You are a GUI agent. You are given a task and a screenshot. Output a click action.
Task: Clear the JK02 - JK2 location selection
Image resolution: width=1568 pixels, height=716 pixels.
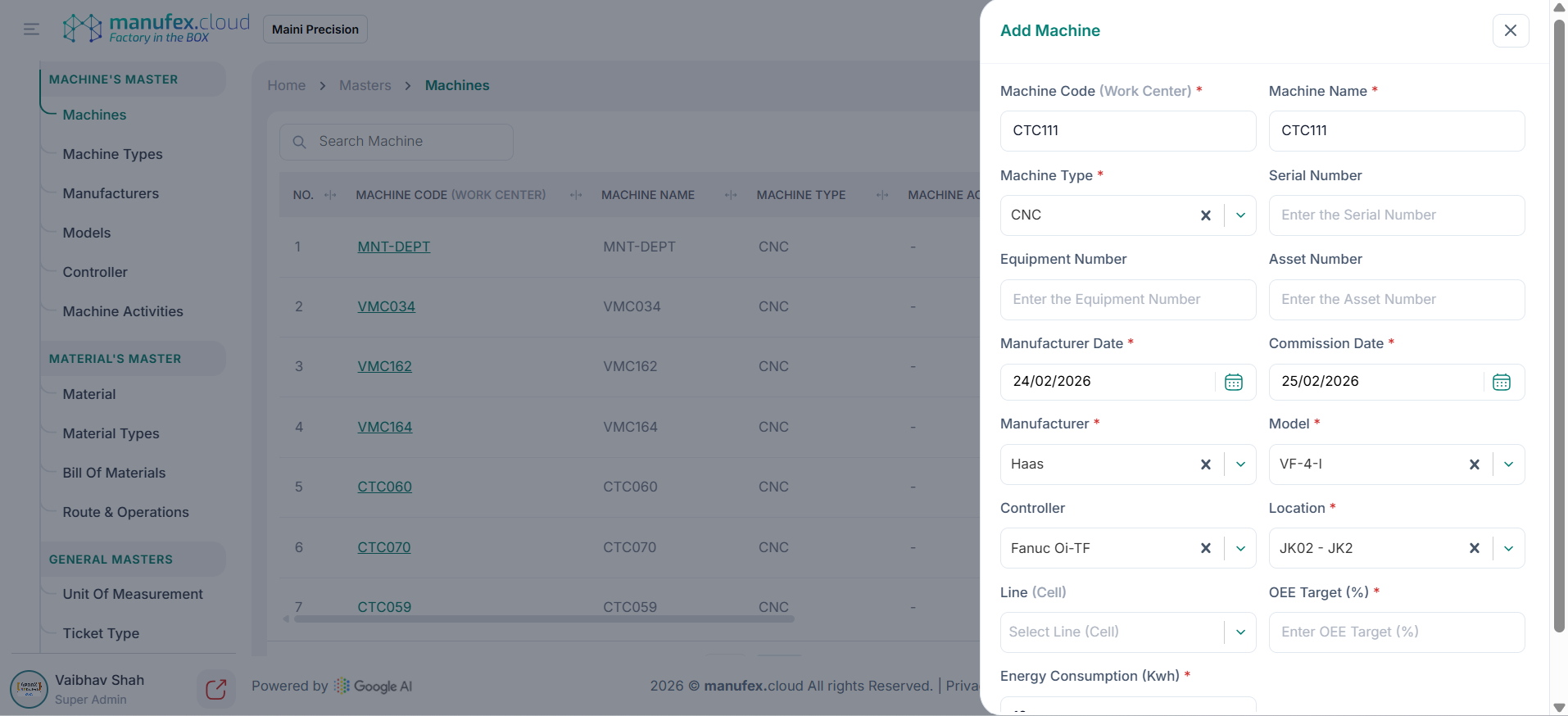pos(1474,548)
